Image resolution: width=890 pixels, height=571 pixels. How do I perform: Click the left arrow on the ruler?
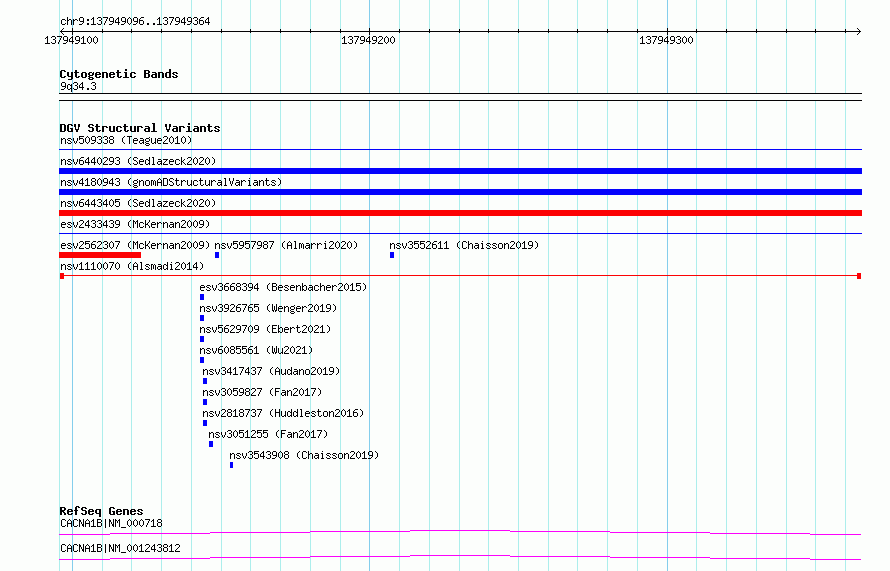(x=62, y=31)
